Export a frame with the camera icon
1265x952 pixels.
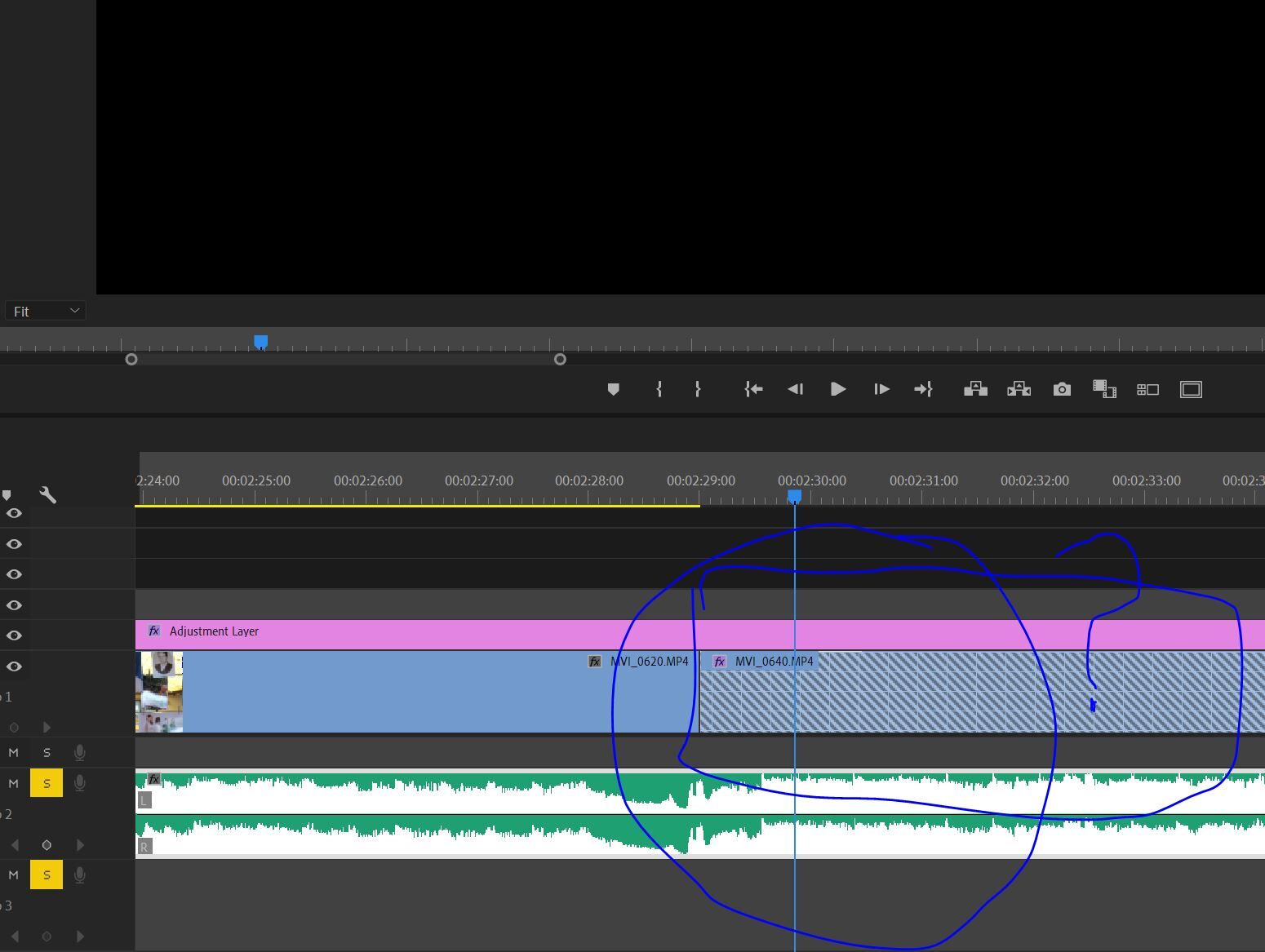coord(1062,389)
